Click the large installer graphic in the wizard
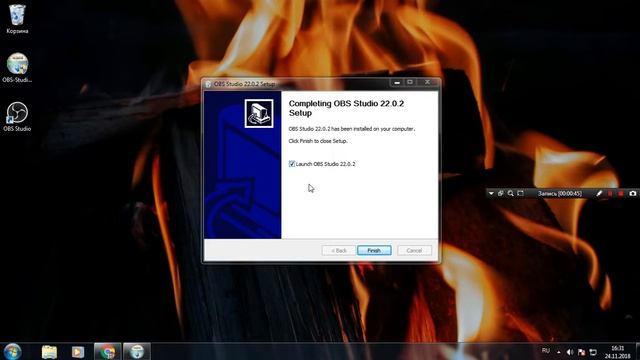 pyautogui.click(x=242, y=164)
